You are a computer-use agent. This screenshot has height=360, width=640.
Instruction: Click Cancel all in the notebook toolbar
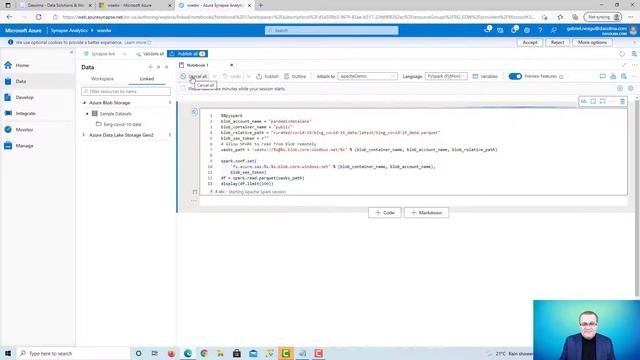pos(194,76)
